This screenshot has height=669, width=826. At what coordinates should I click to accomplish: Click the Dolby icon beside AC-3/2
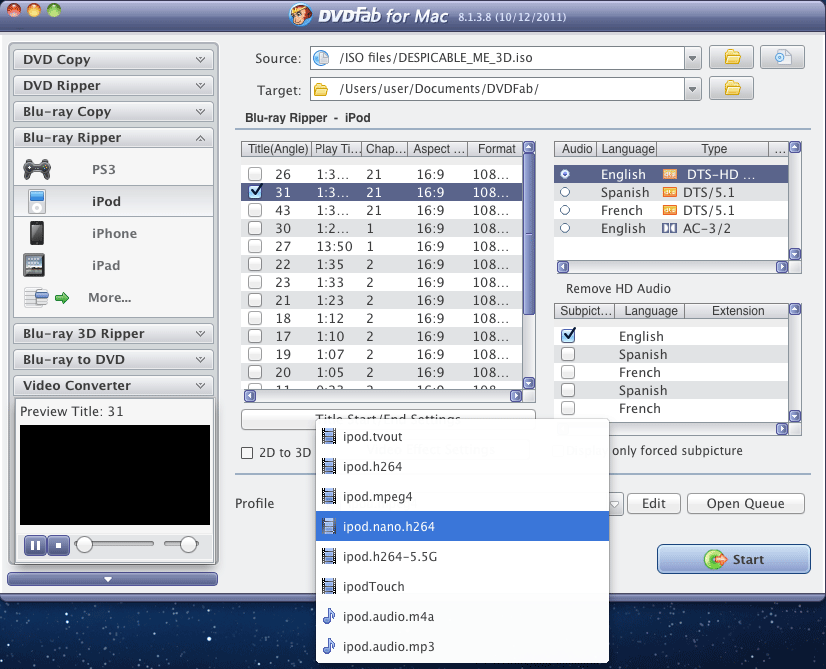(670, 228)
